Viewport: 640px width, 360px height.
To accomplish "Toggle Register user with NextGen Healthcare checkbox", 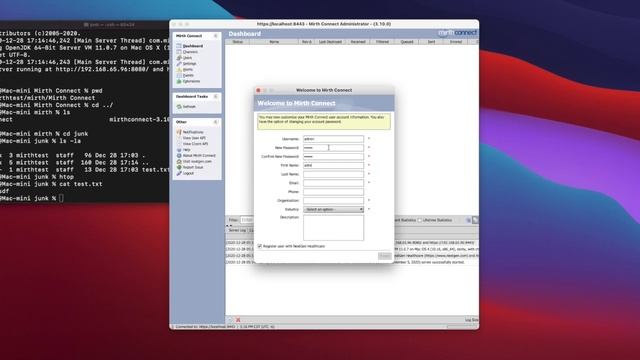I will [260, 246].
